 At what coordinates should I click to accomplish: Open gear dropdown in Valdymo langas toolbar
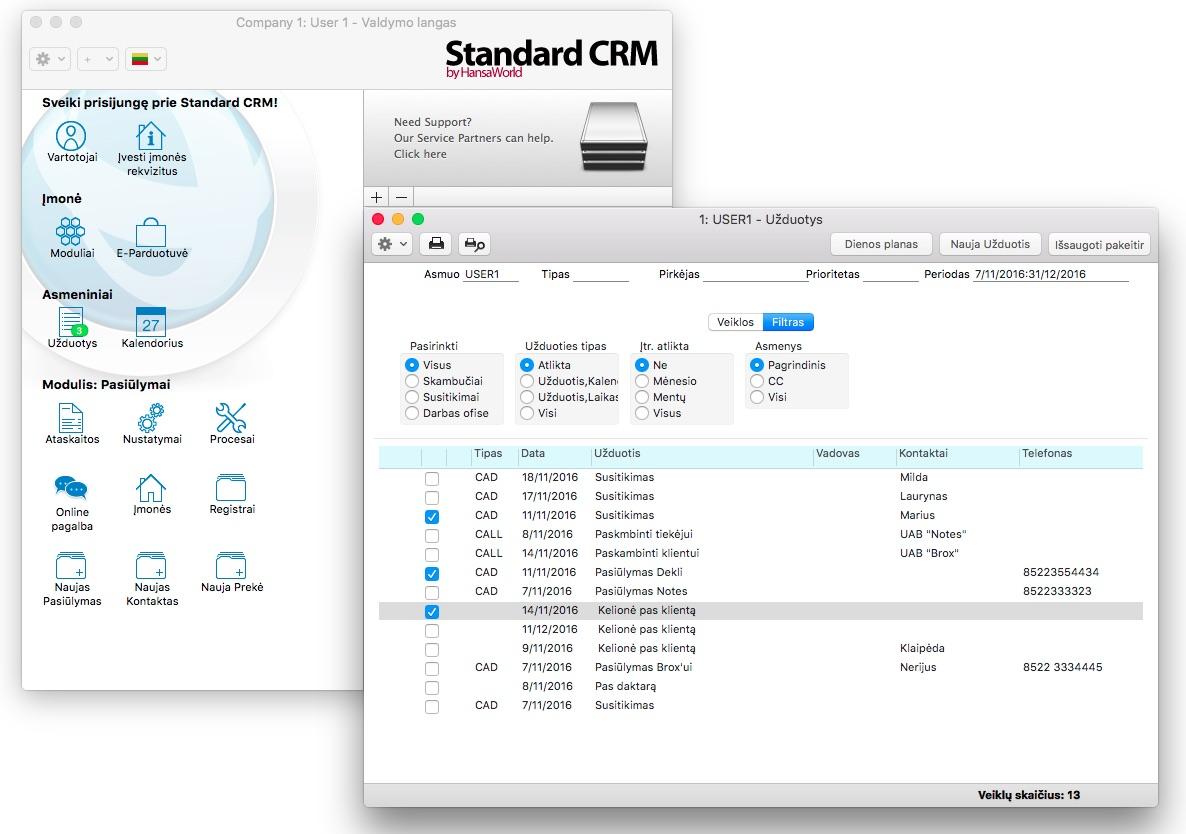pyautogui.click(x=50, y=59)
